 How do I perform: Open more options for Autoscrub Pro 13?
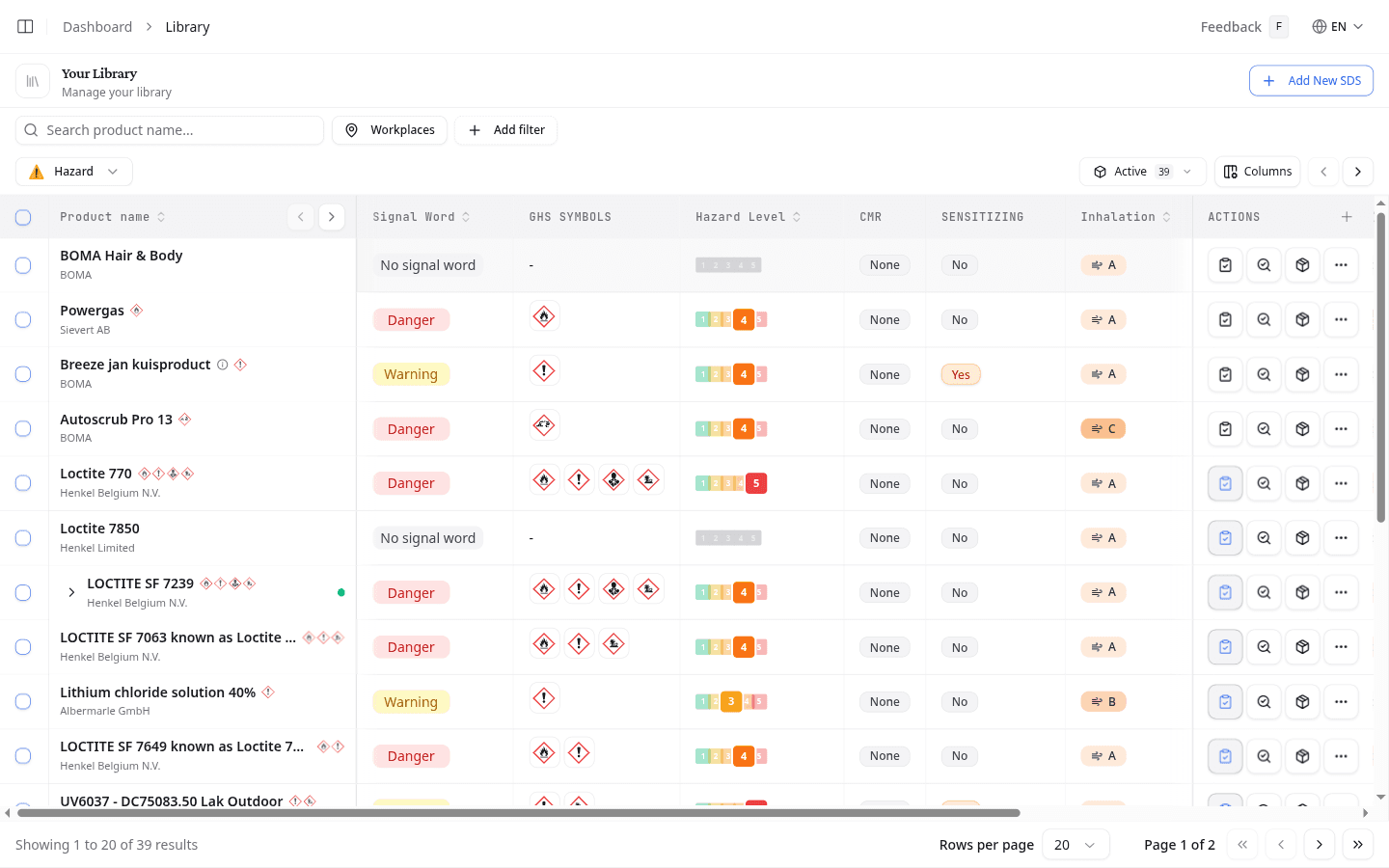[1341, 428]
